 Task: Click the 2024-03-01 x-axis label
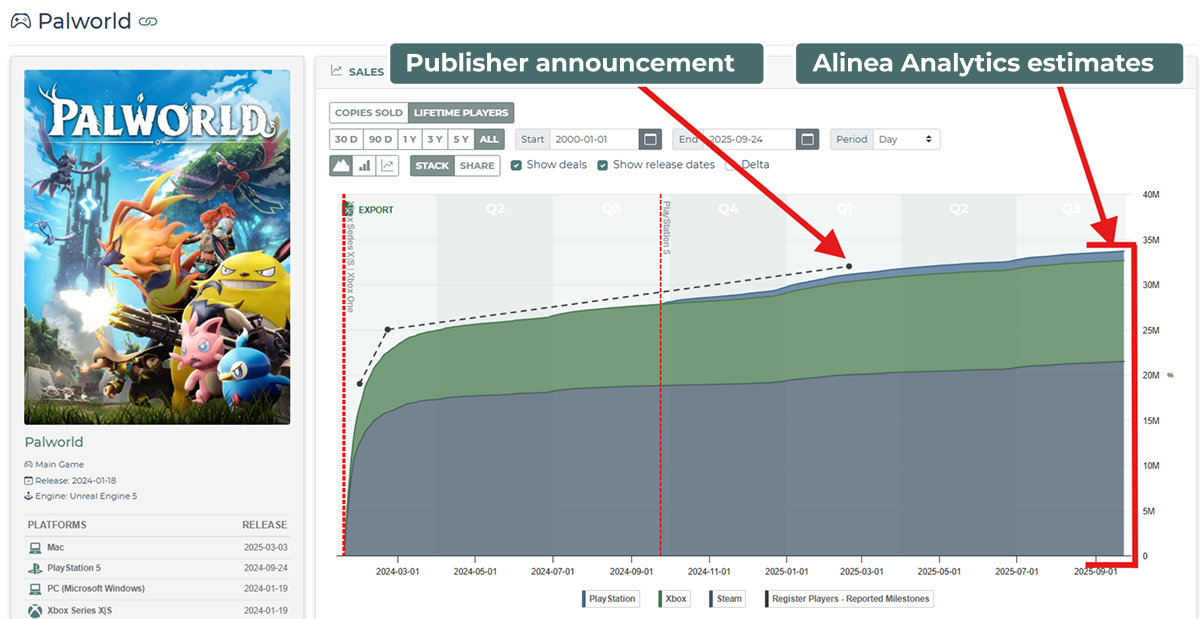coord(398,572)
